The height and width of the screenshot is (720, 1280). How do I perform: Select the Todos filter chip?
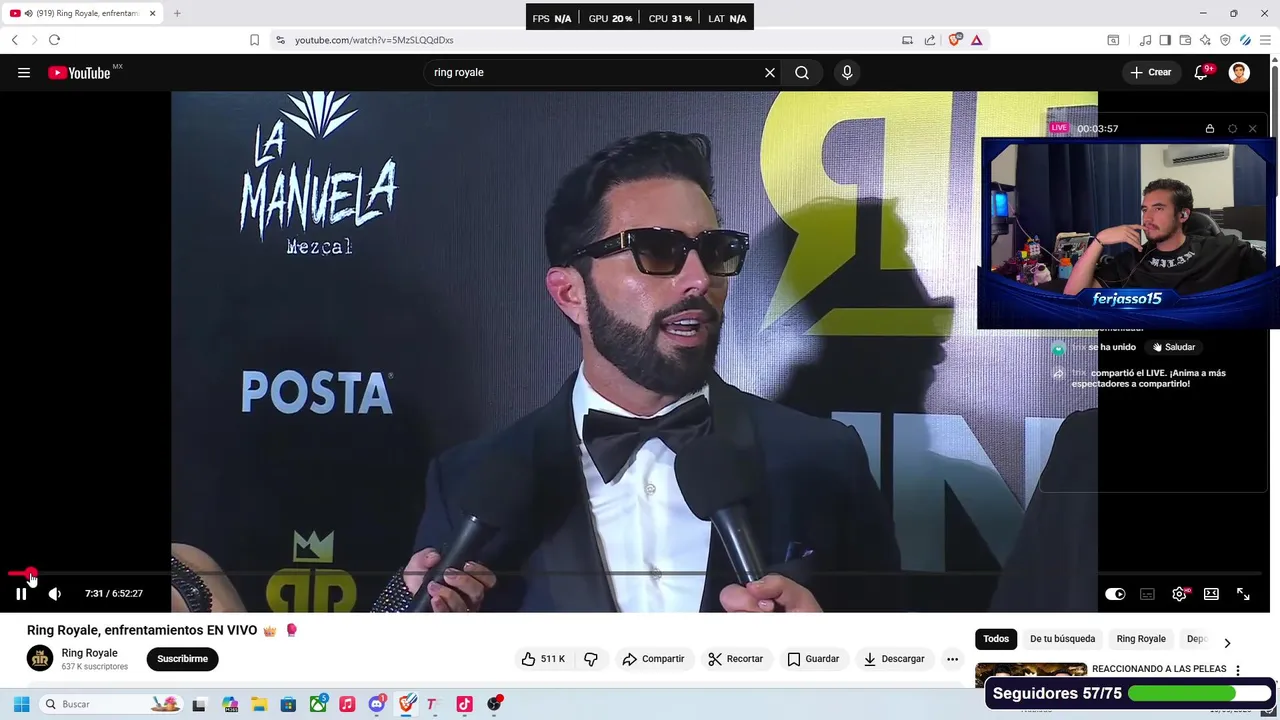[x=996, y=639]
